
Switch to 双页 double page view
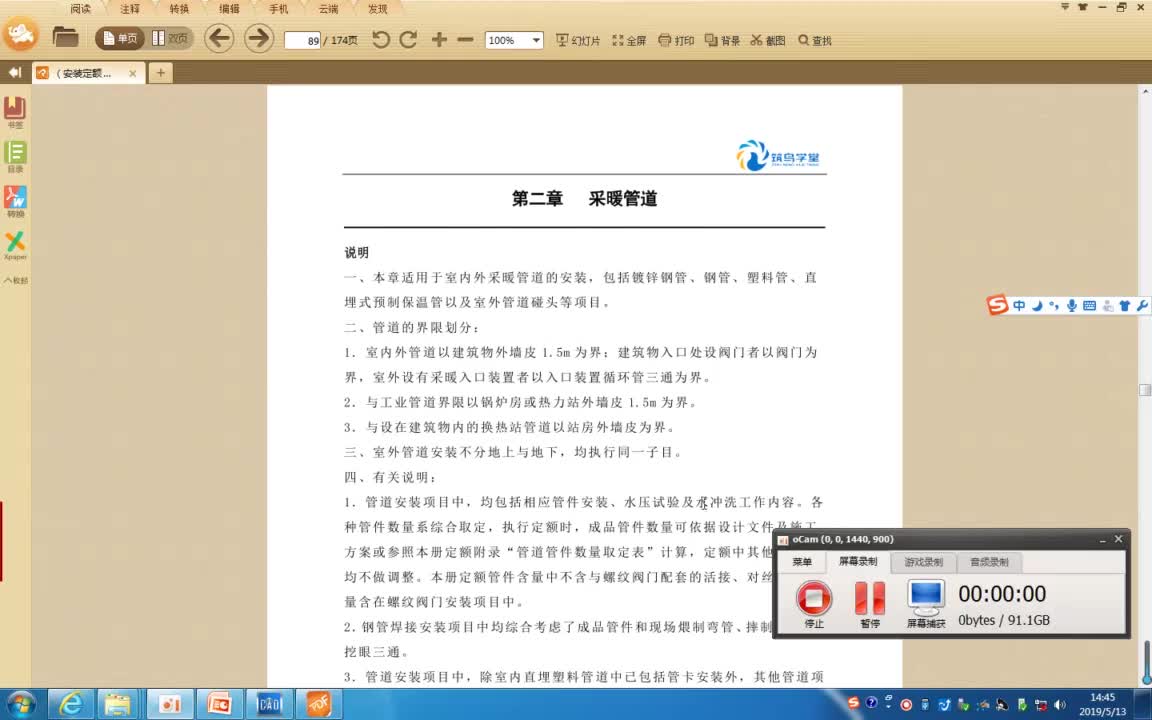point(170,38)
